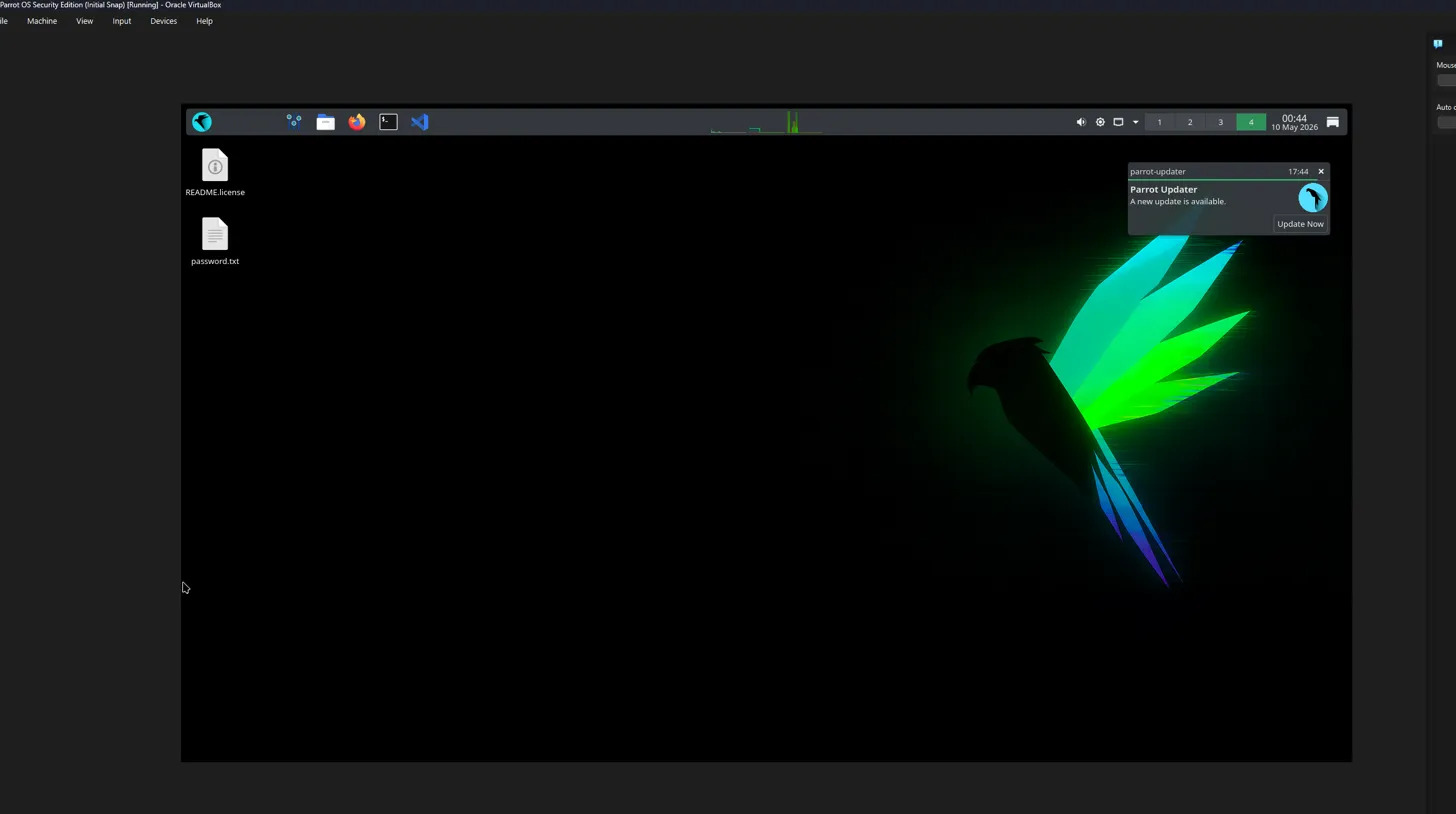Expand hidden system tray icons arrow

click(1135, 122)
